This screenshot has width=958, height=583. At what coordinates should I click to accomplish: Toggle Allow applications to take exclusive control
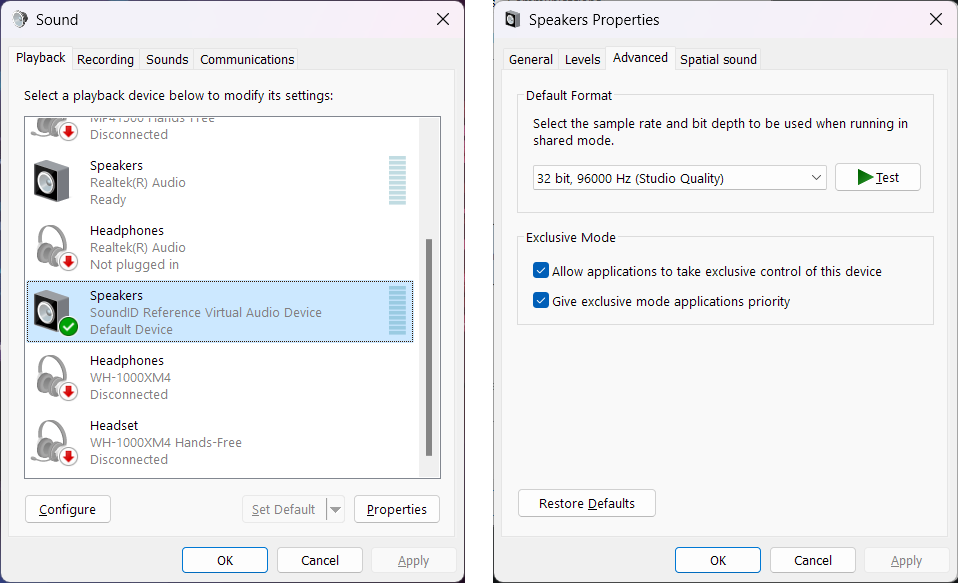tap(541, 271)
